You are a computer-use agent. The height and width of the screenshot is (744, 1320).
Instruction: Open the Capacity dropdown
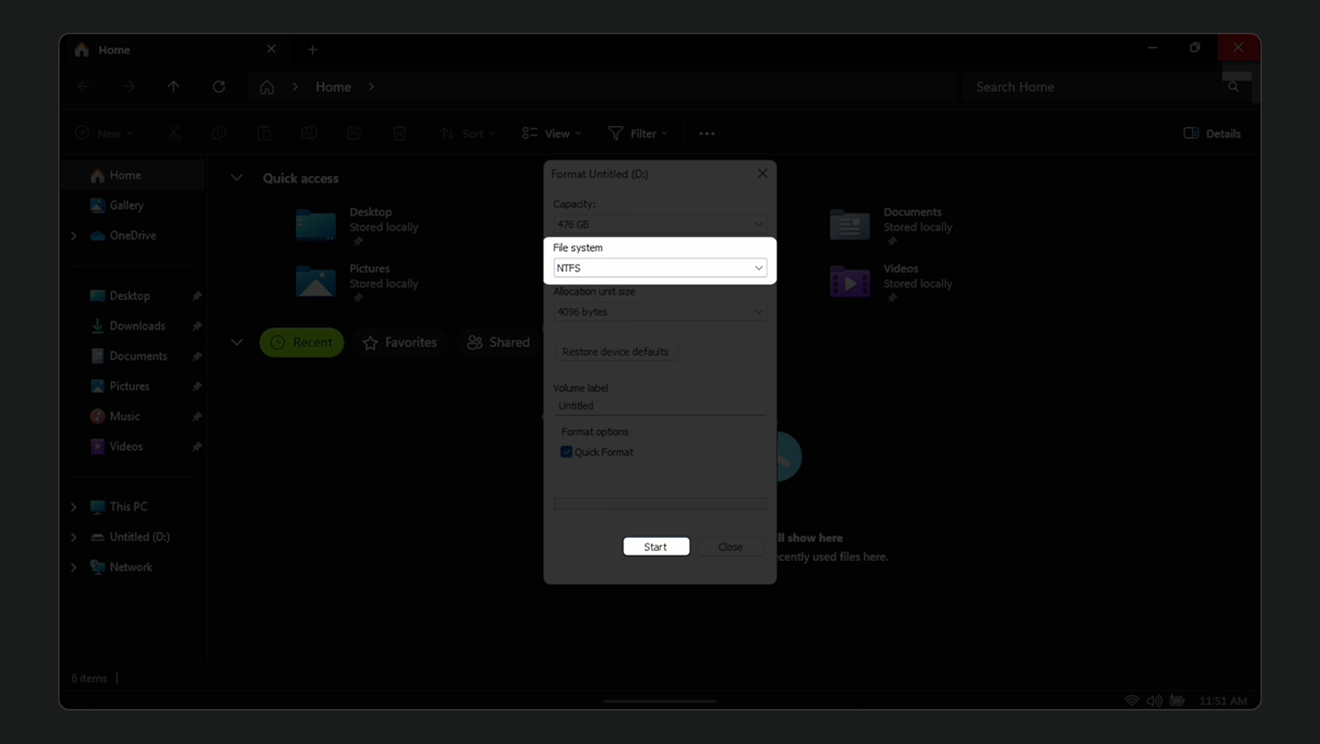(x=660, y=224)
